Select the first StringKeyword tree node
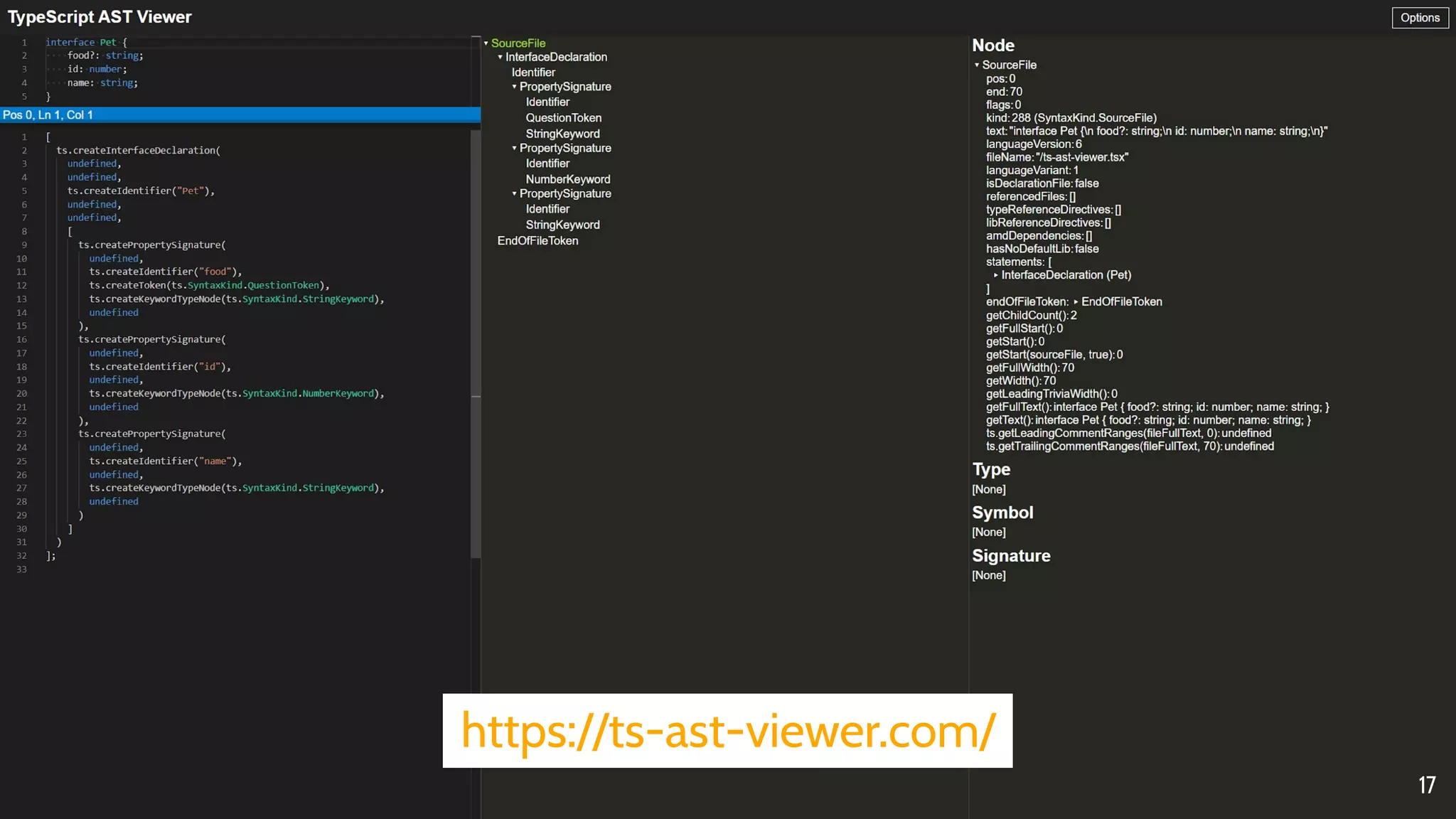1456x819 pixels. coord(562,134)
